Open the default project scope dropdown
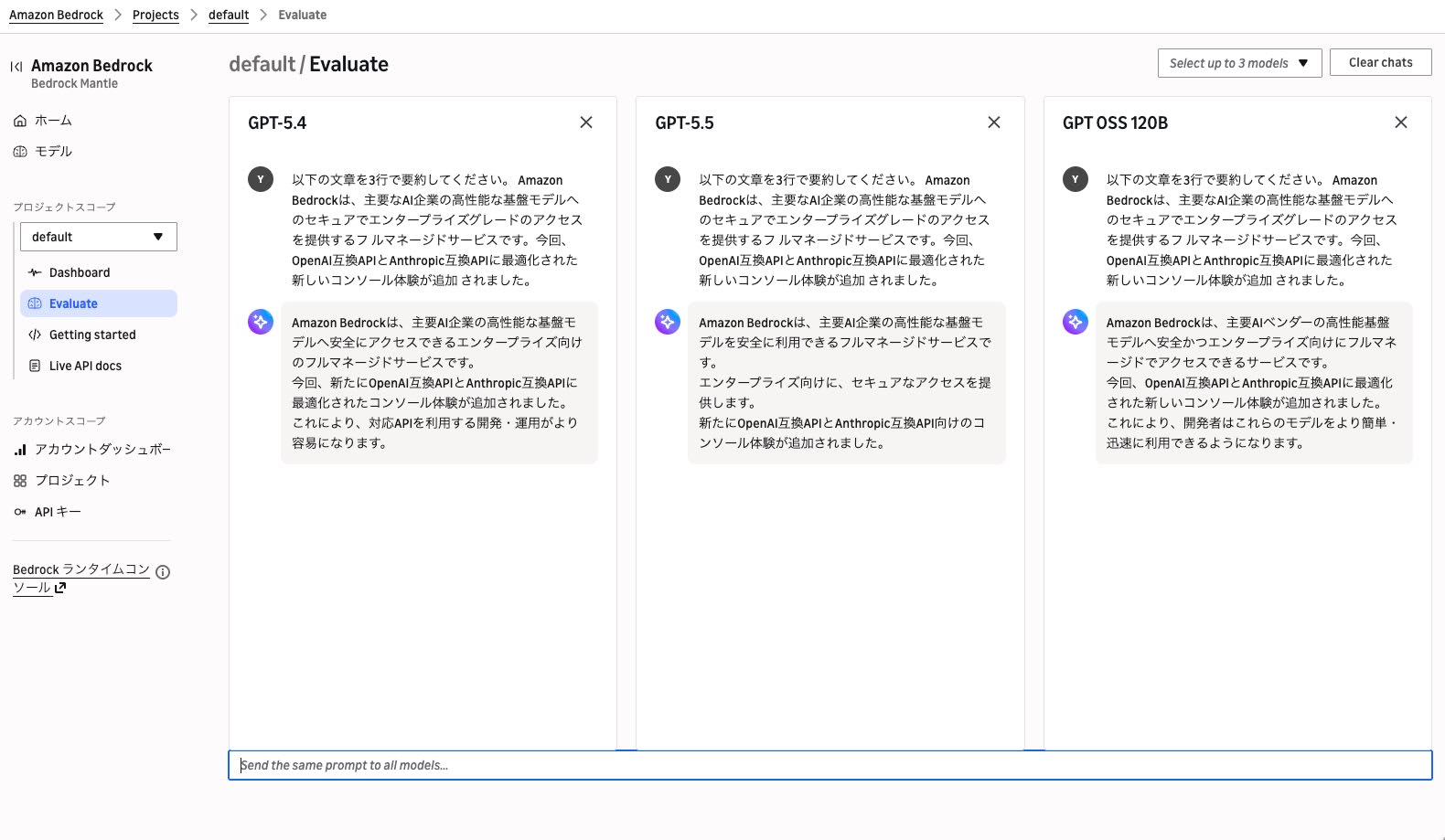This screenshot has width=1445, height=840. tap(99, 237)
